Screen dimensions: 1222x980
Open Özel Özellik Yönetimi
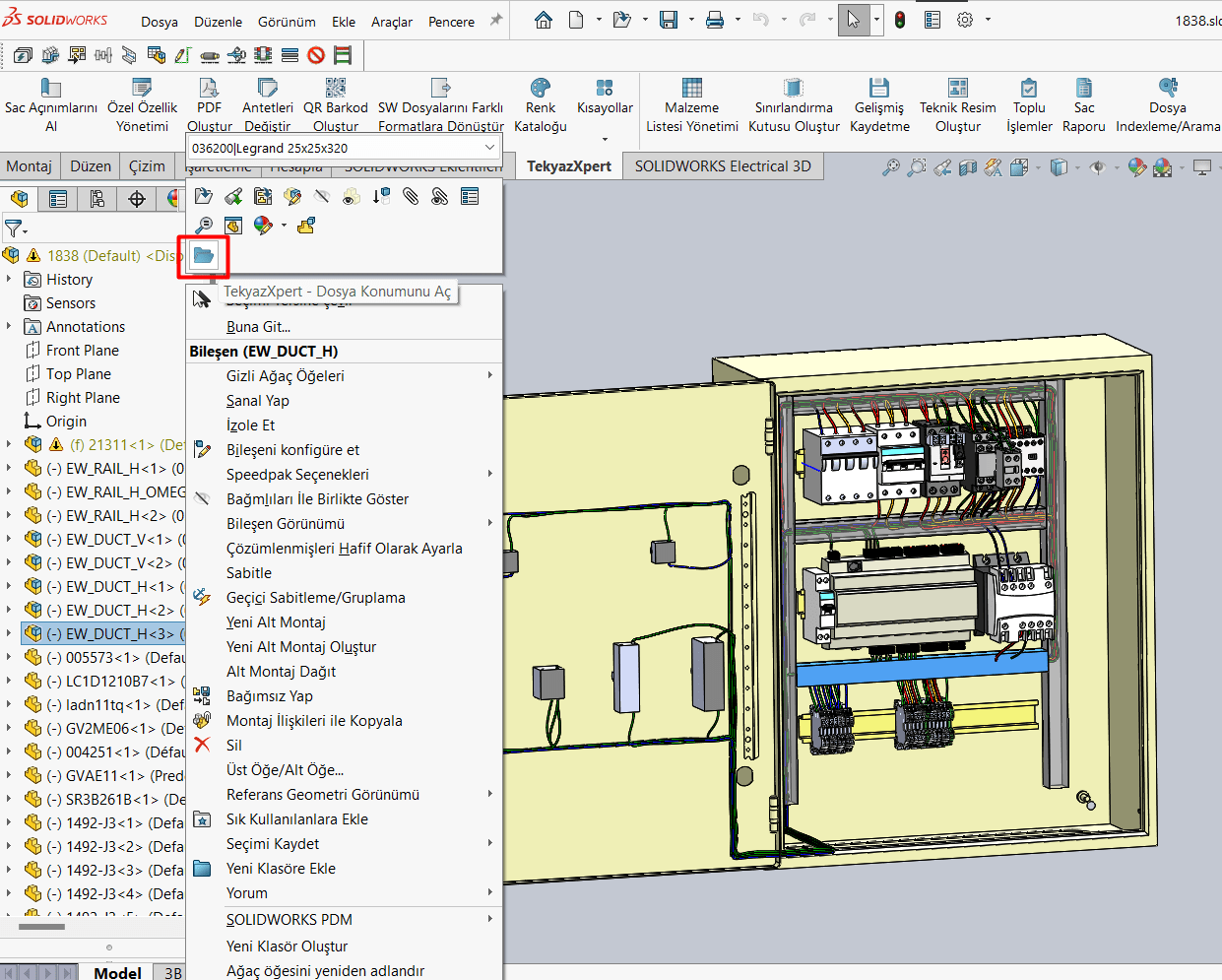143,105
